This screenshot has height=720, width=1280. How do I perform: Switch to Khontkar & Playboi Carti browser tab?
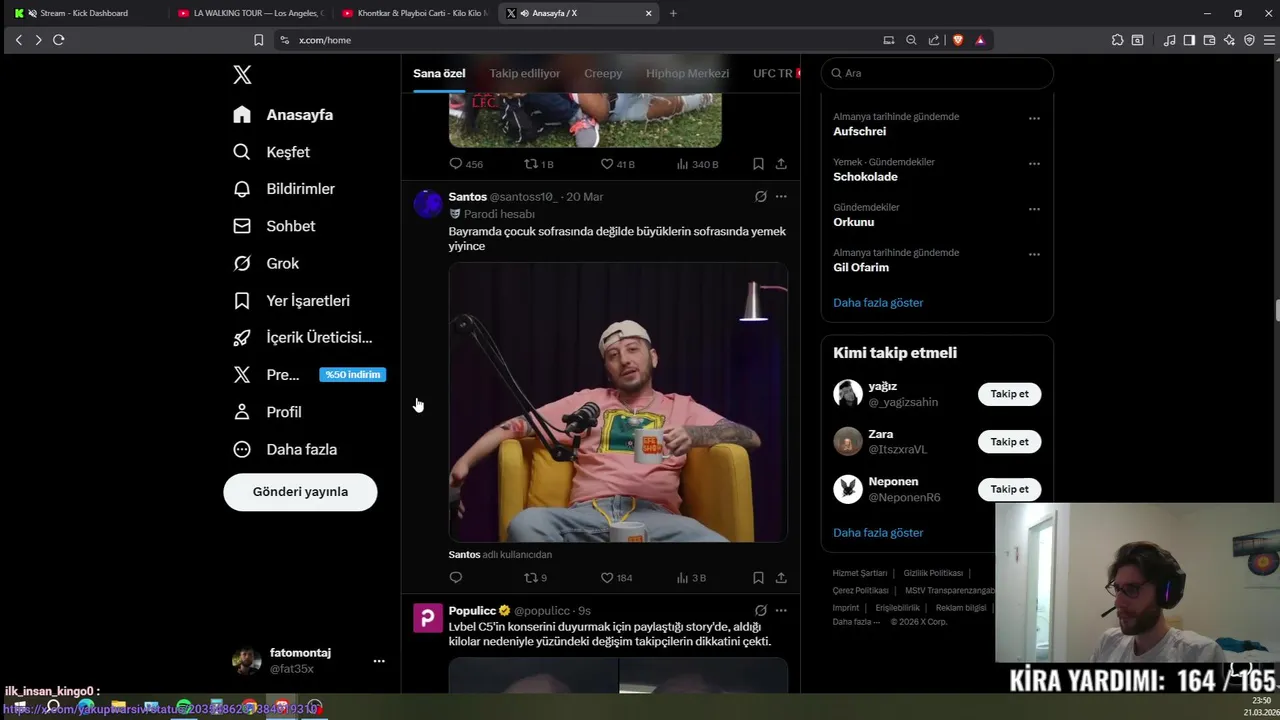pyautogui.click(x=414, y=13)
